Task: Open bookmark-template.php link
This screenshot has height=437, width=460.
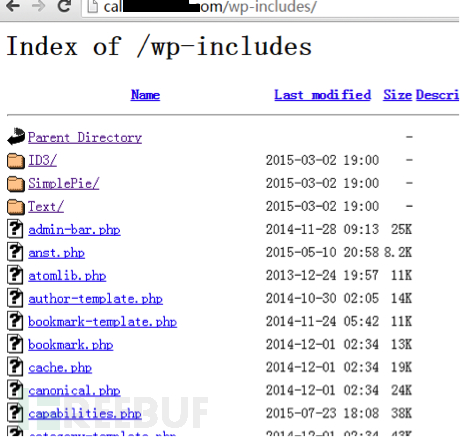Action: tap(103, 322)
